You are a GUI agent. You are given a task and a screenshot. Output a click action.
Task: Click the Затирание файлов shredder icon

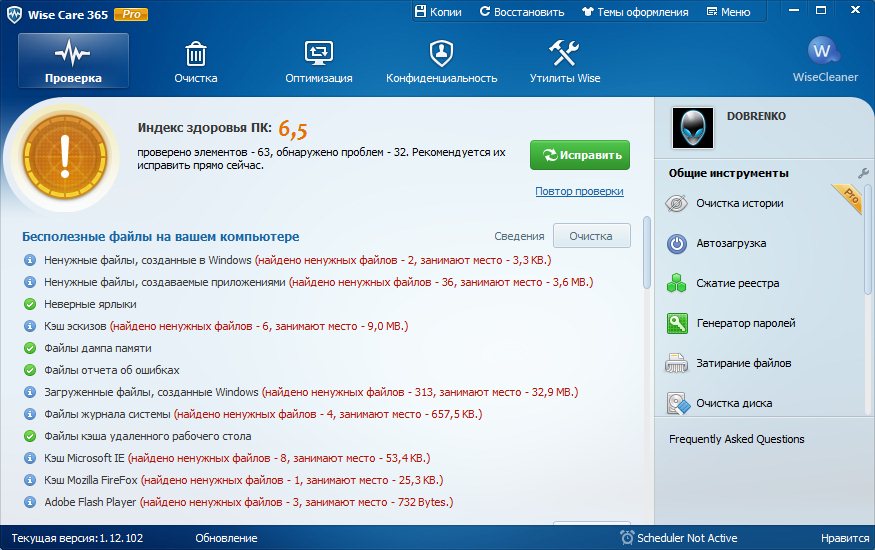pos(677,363)
